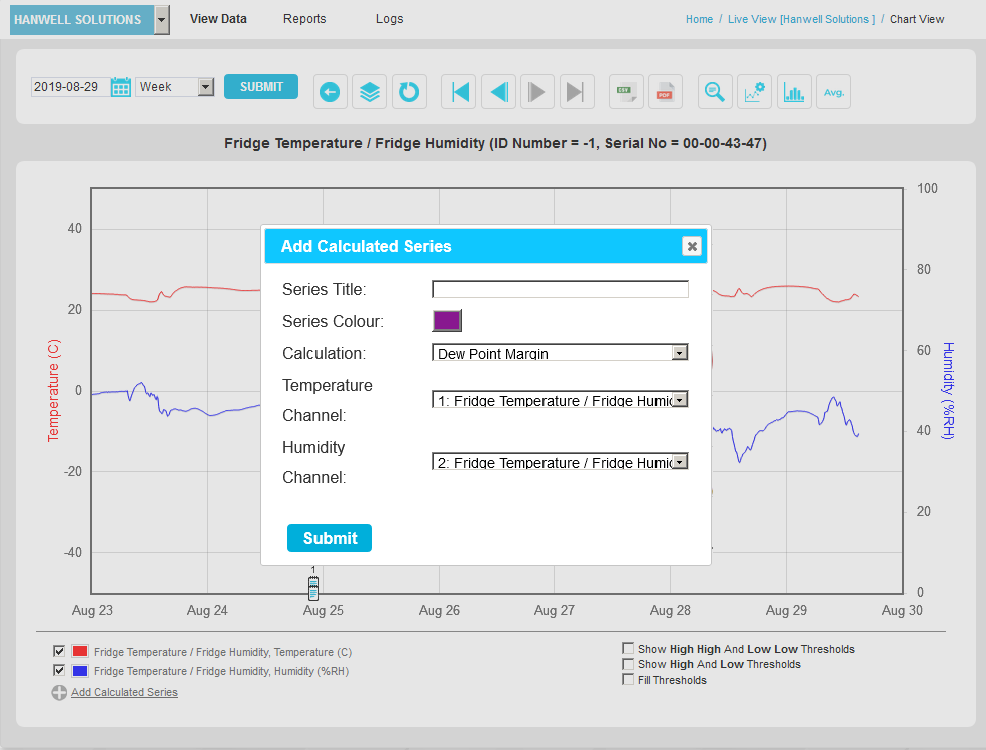Click the back arrow toolbar icon
This screenshot has height=750, width=986.
coord(330,92)
